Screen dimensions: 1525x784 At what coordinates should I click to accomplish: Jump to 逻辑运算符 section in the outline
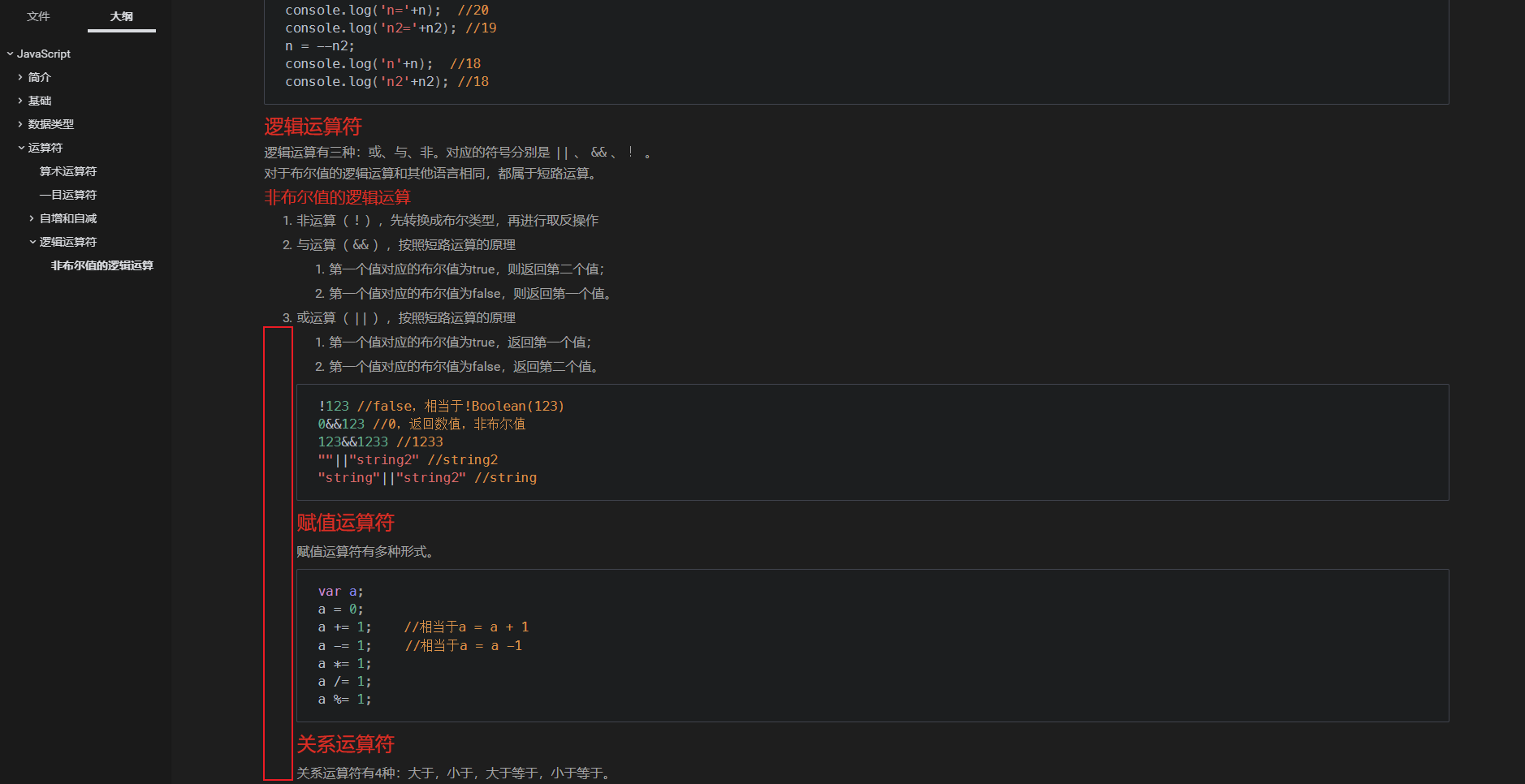(x=68, y=242)
